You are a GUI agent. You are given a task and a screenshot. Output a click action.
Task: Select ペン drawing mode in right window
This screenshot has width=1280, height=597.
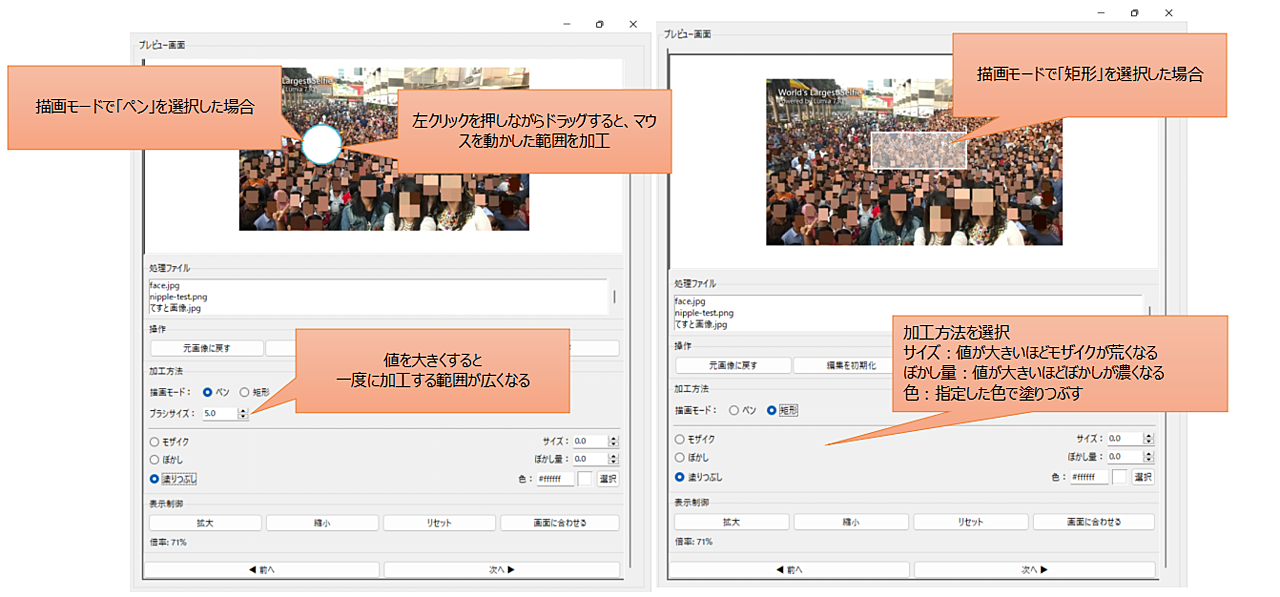click(x=733, y=410)
